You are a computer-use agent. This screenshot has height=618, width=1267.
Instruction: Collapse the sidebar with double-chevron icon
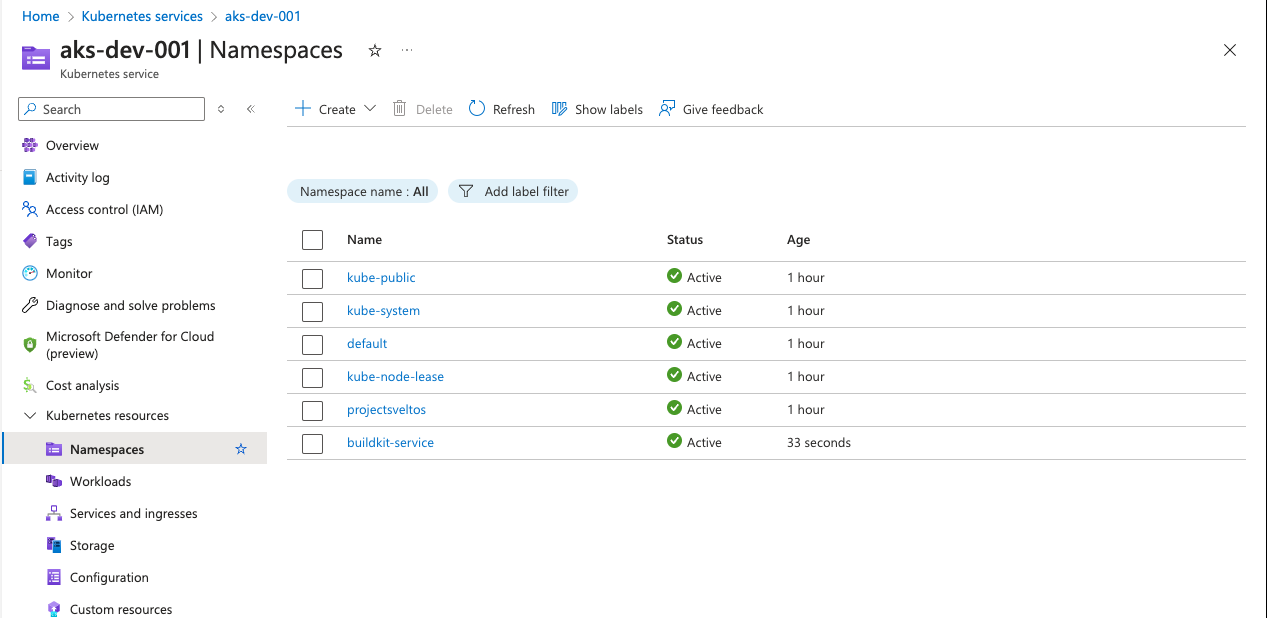251,109
